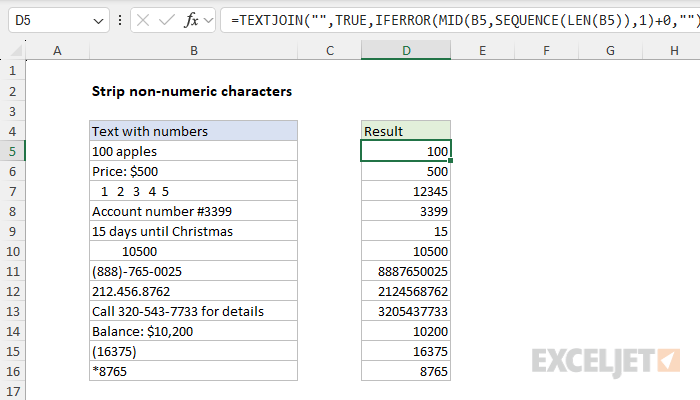Click result cell showing 8887650025
The image size is (700, 400).
406,271
